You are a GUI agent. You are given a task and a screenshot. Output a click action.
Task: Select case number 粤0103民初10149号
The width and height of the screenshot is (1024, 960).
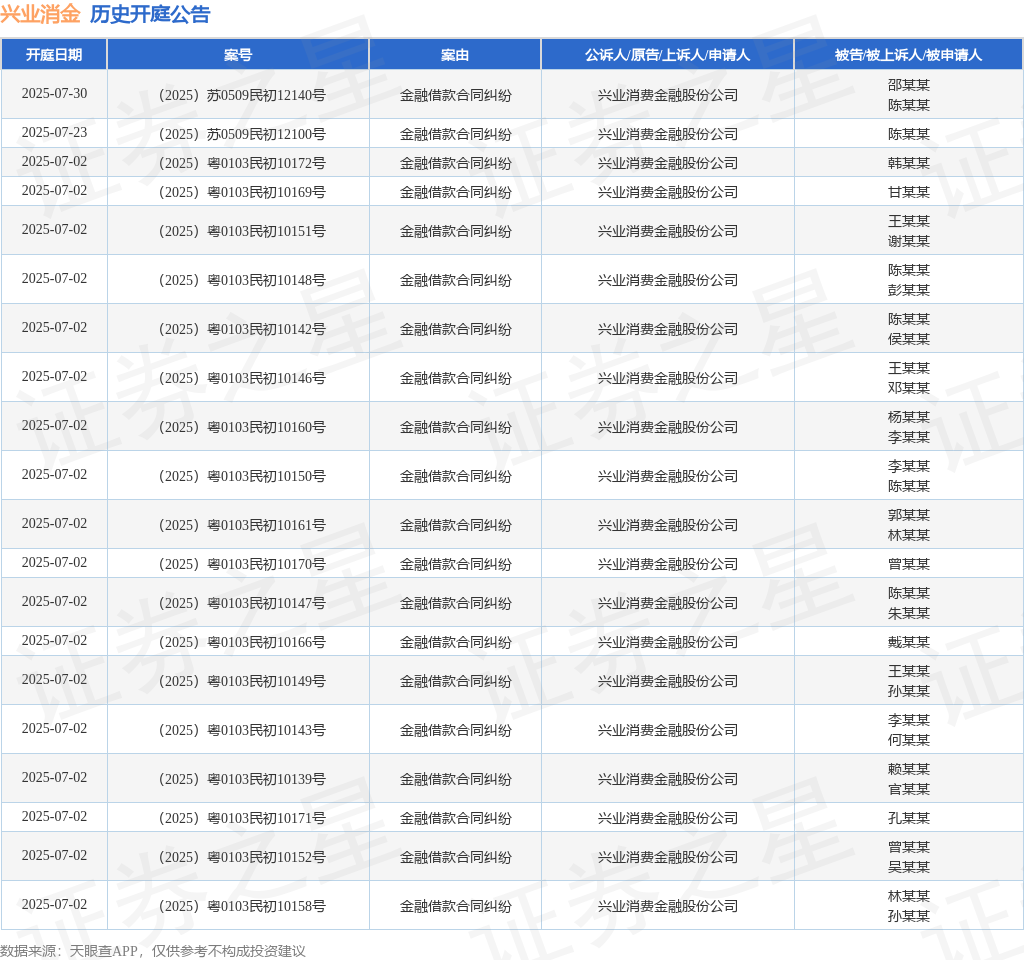242,681
